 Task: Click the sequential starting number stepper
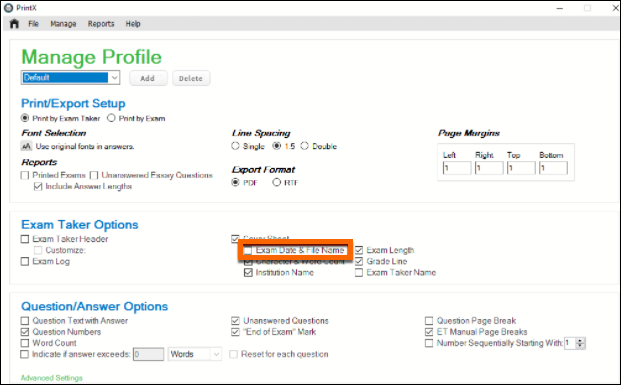(580, 343)
